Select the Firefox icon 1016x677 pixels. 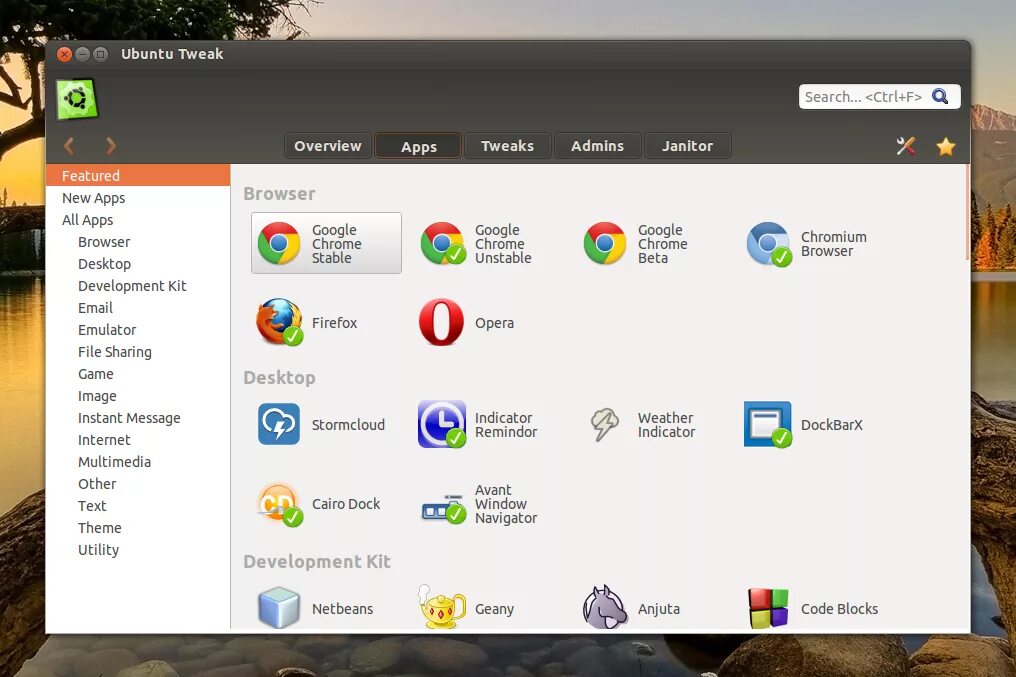(279, 322)
